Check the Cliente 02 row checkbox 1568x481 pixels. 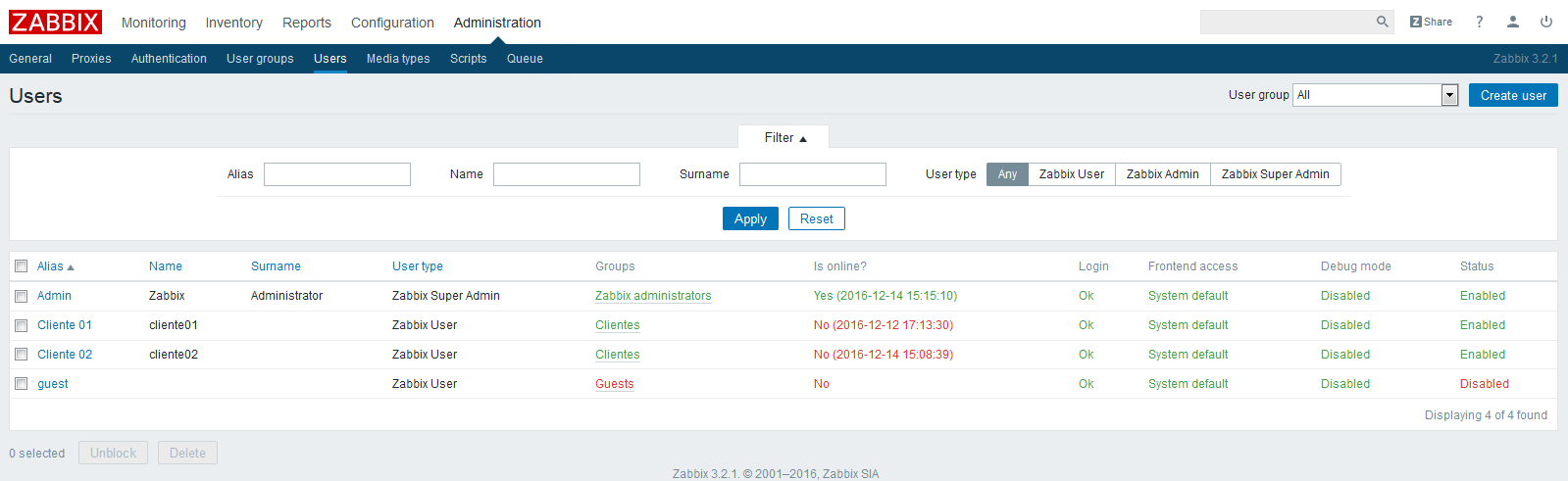click(x=21, y=355)
